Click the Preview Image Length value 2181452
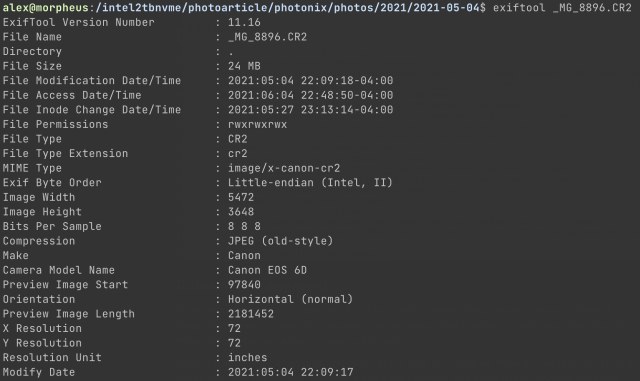The width and height of the screenshot is (640, 381). (x=251, y=314)
